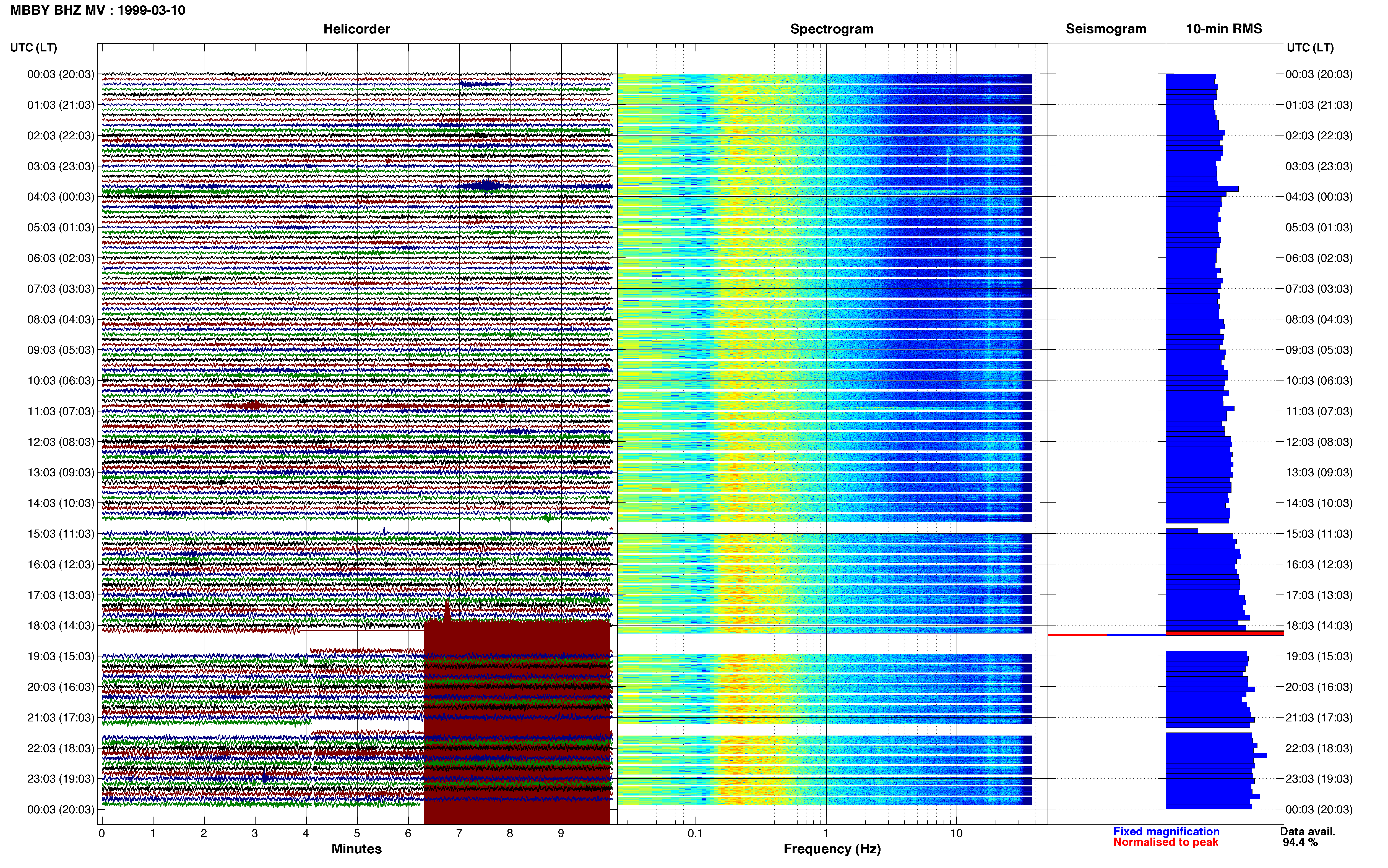Click the left-axis time label 15:03 (11:03)
This screenshot has width=1388, height=868.
coord(61,534)
